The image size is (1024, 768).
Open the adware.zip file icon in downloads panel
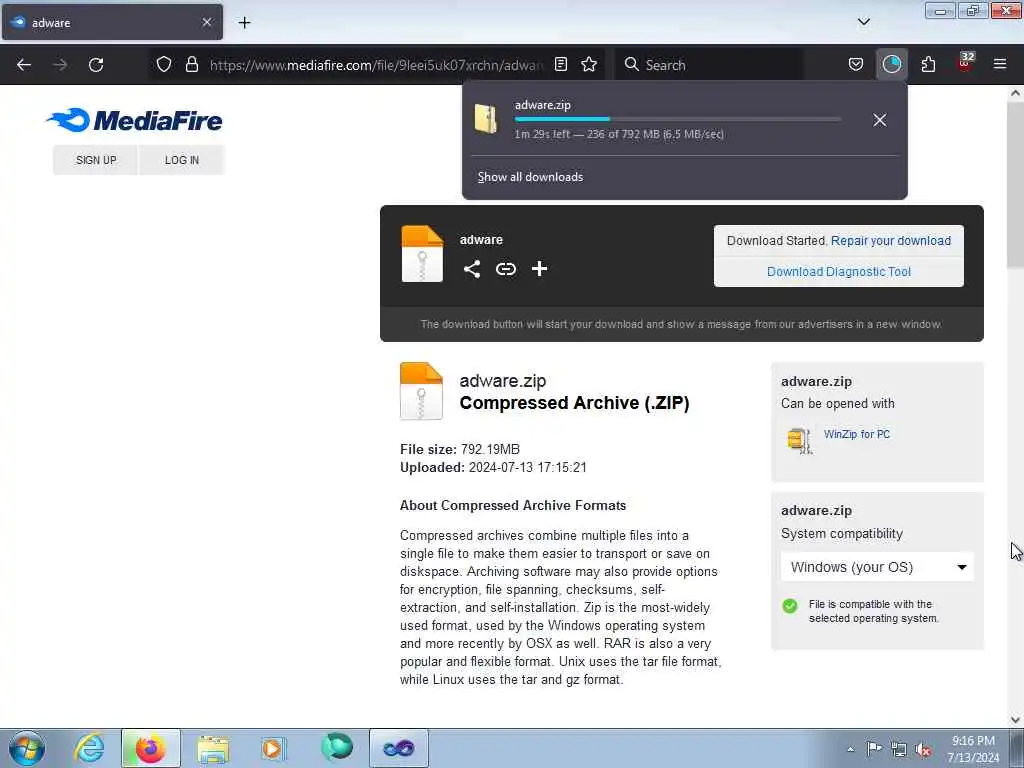(487, 119)
